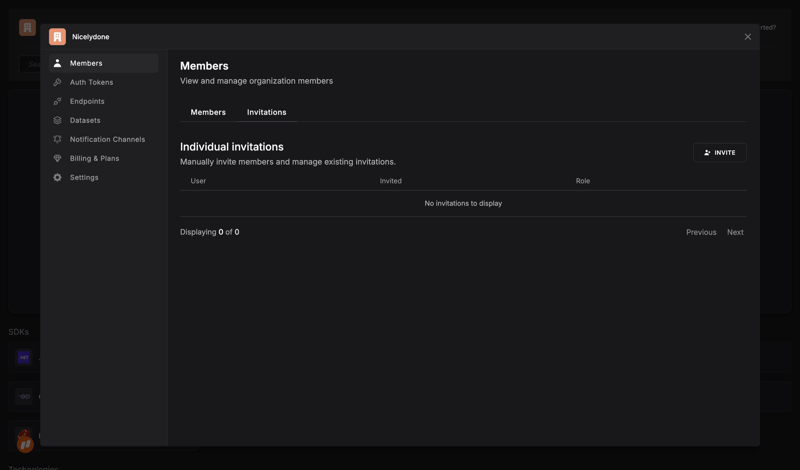Click the Notification Channels bell icon

pos(57,139)
